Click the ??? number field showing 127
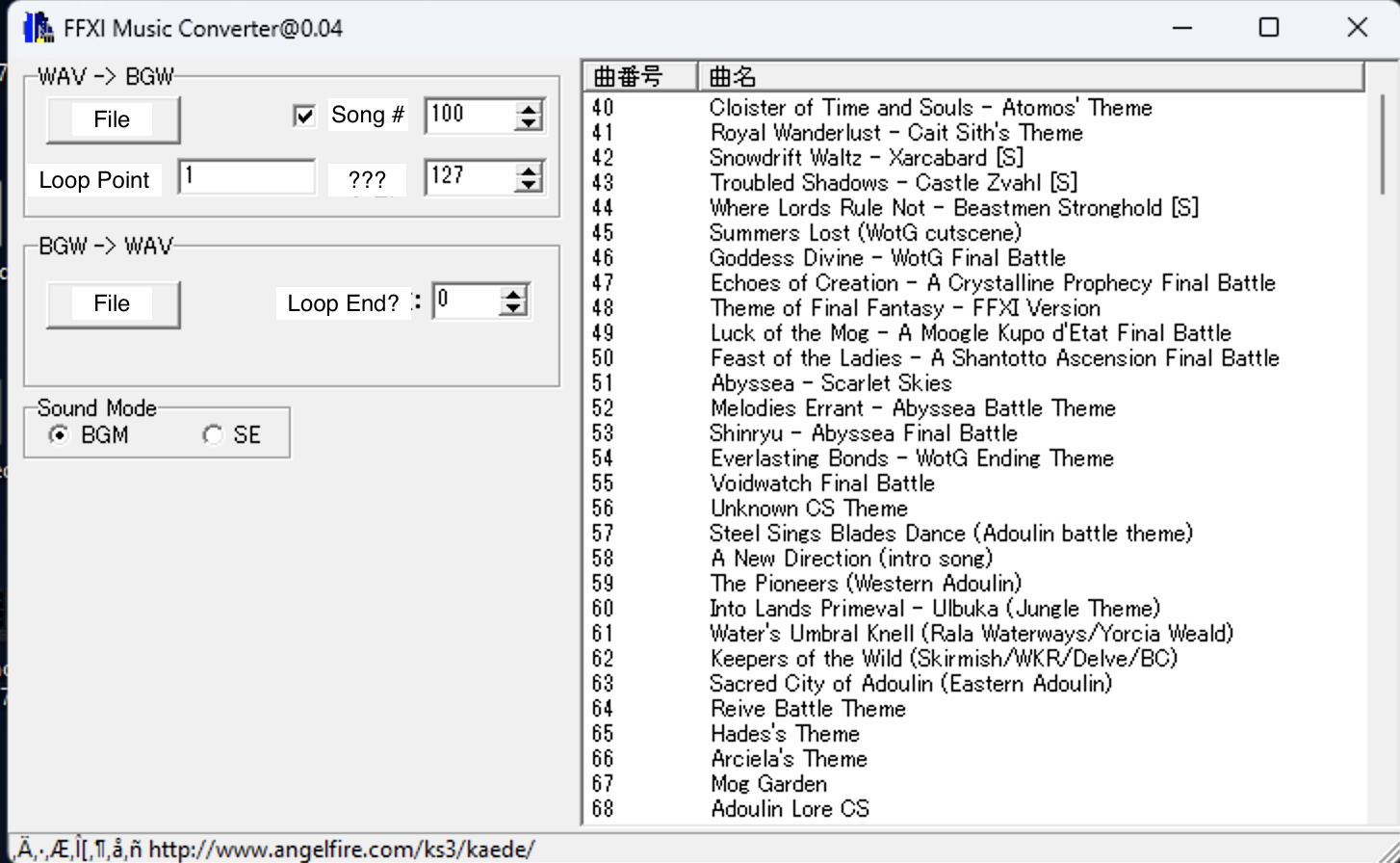Viewport: 1400px width, 863px height. coord(470,177)
